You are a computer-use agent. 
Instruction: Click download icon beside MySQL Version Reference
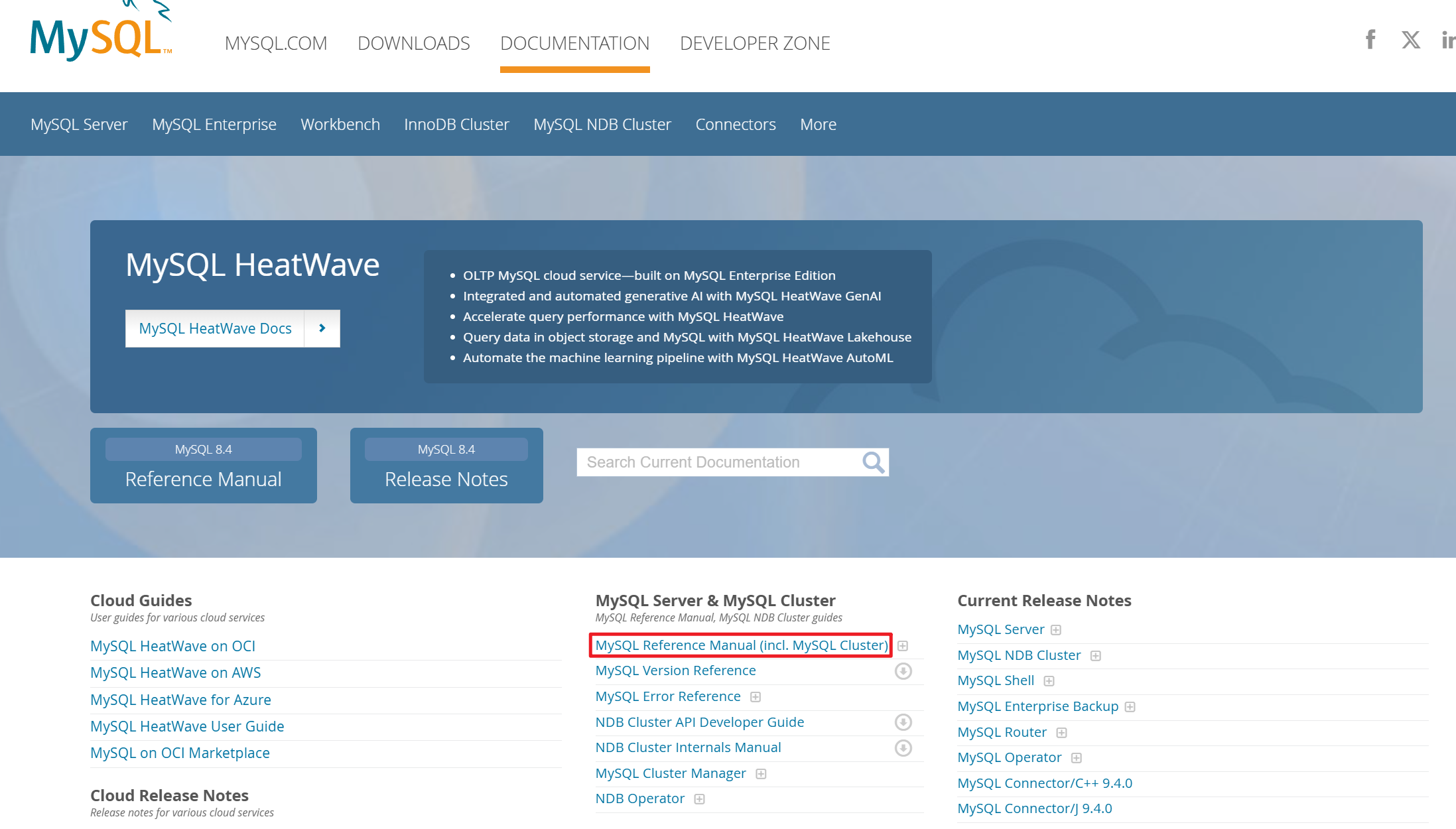pos(903,671)
